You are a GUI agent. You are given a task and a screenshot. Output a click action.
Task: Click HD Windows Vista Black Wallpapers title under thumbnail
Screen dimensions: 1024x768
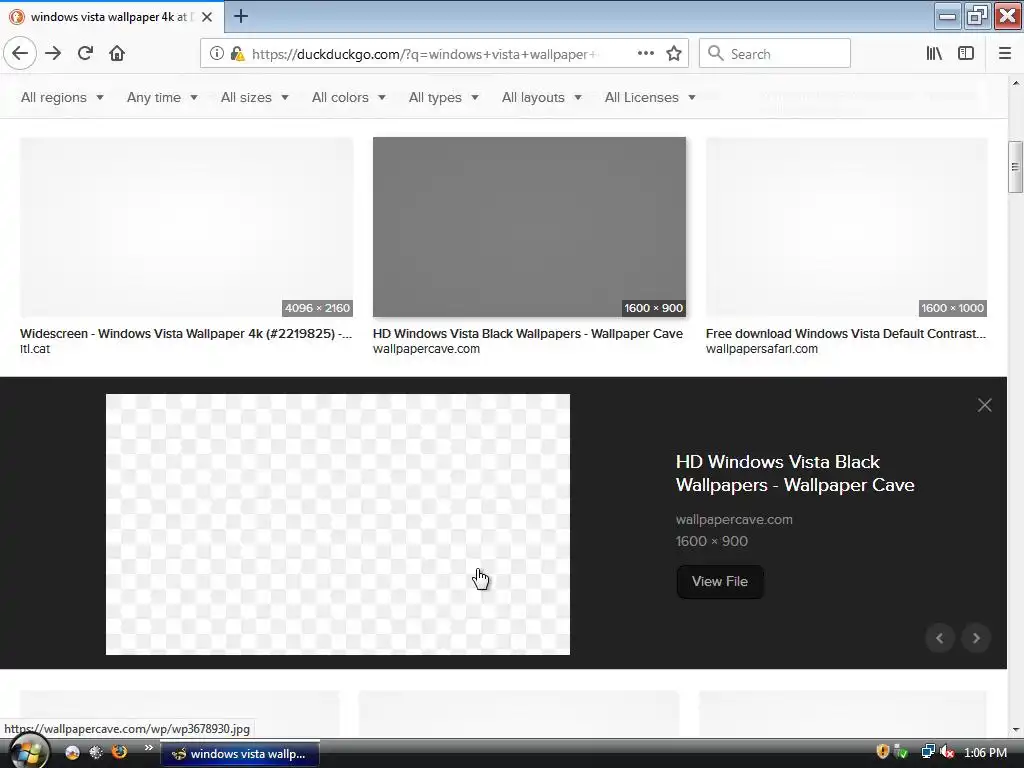point(528,334)
